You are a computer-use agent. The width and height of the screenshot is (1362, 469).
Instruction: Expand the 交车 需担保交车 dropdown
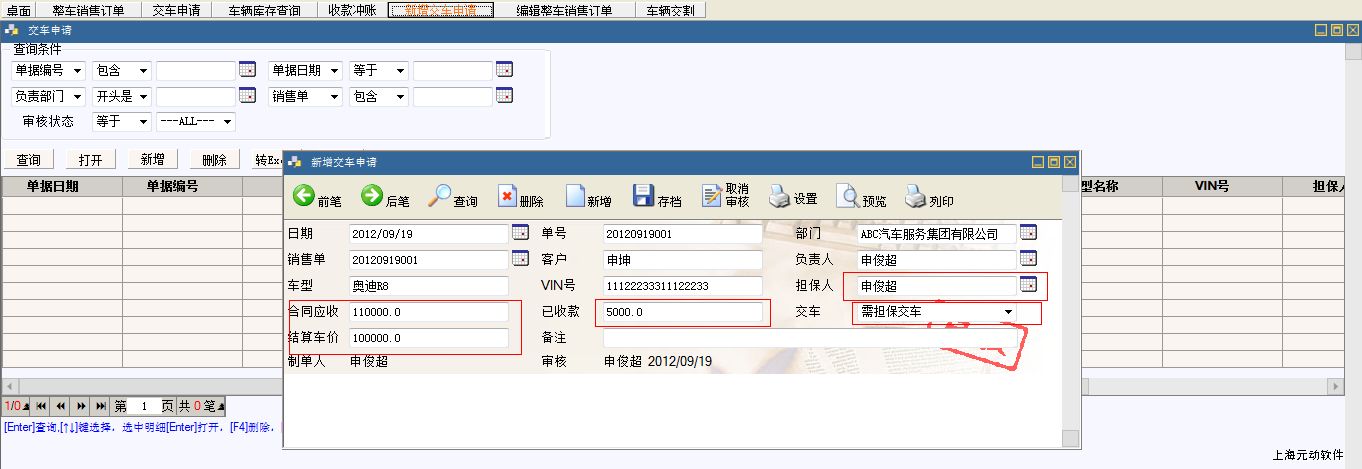(x=1008, y=312)
